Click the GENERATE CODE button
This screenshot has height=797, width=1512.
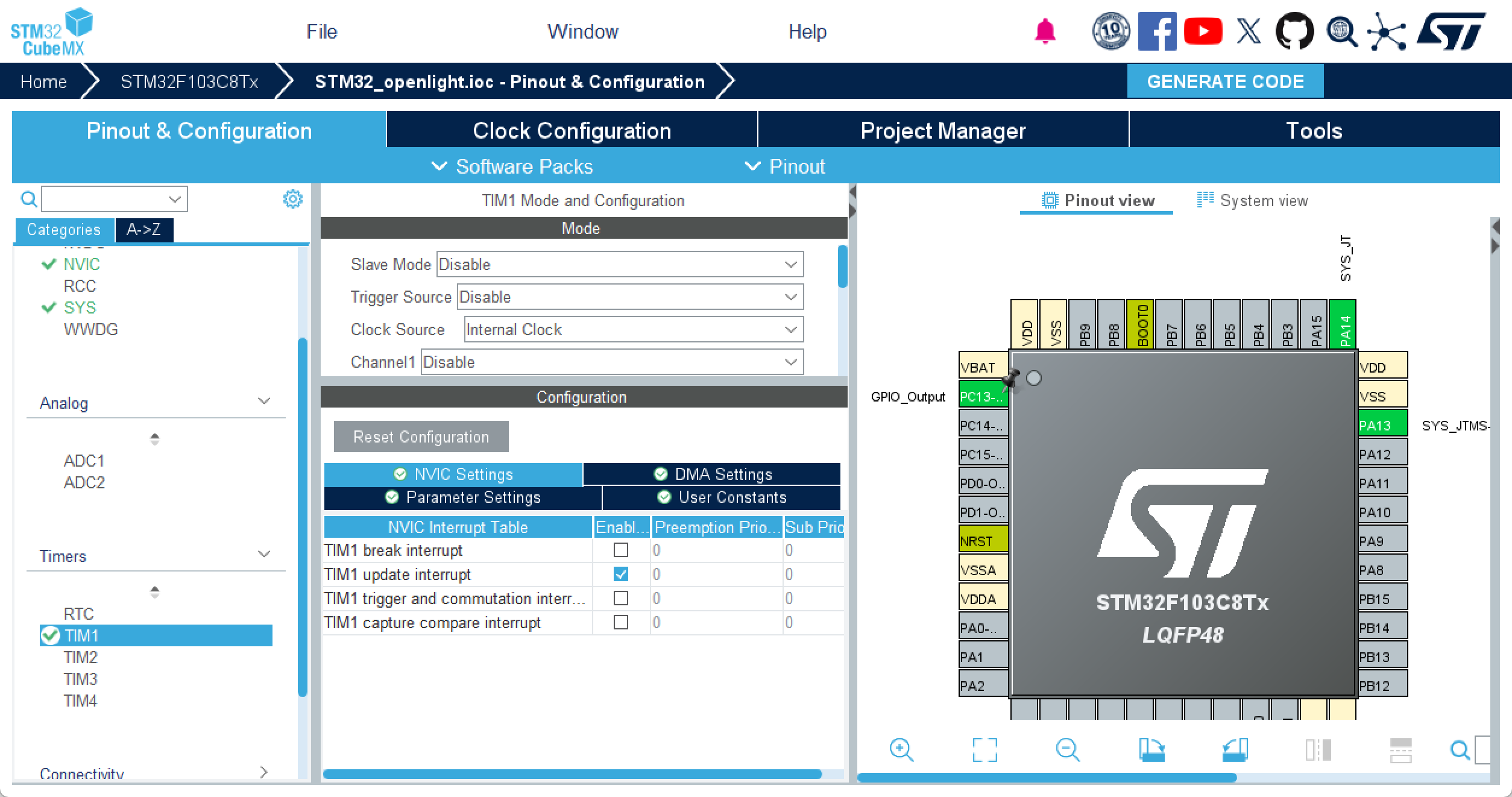1225,81
